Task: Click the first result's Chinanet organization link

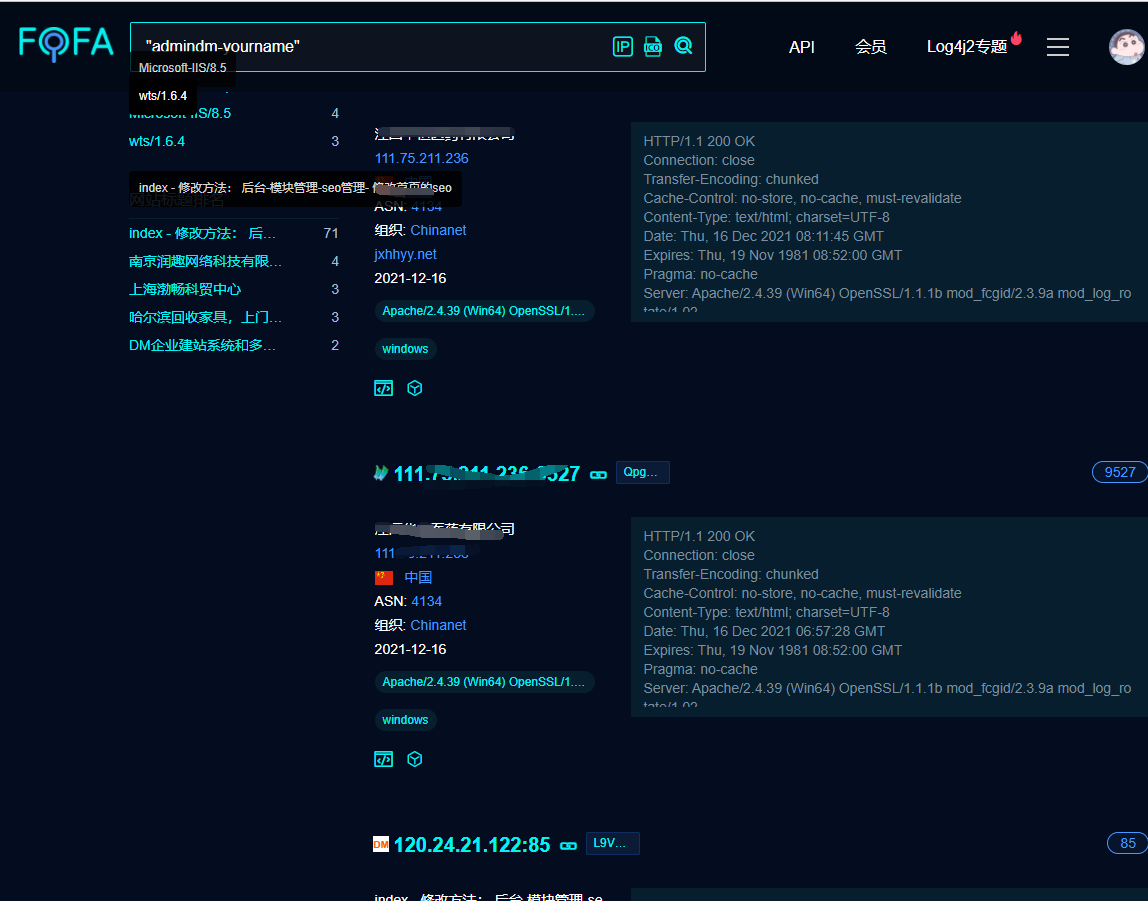Action: (438, 230)
